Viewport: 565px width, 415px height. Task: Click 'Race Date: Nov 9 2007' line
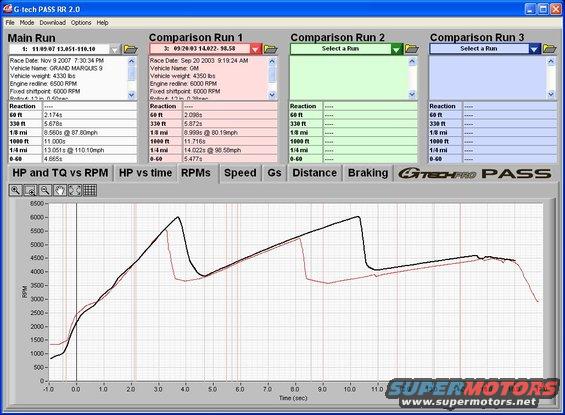pos(57,61)
